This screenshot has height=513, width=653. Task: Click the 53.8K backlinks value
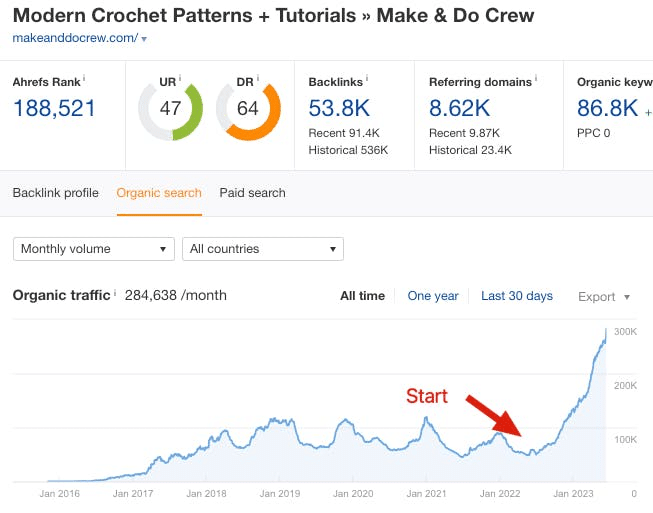[x=339, y=108]
